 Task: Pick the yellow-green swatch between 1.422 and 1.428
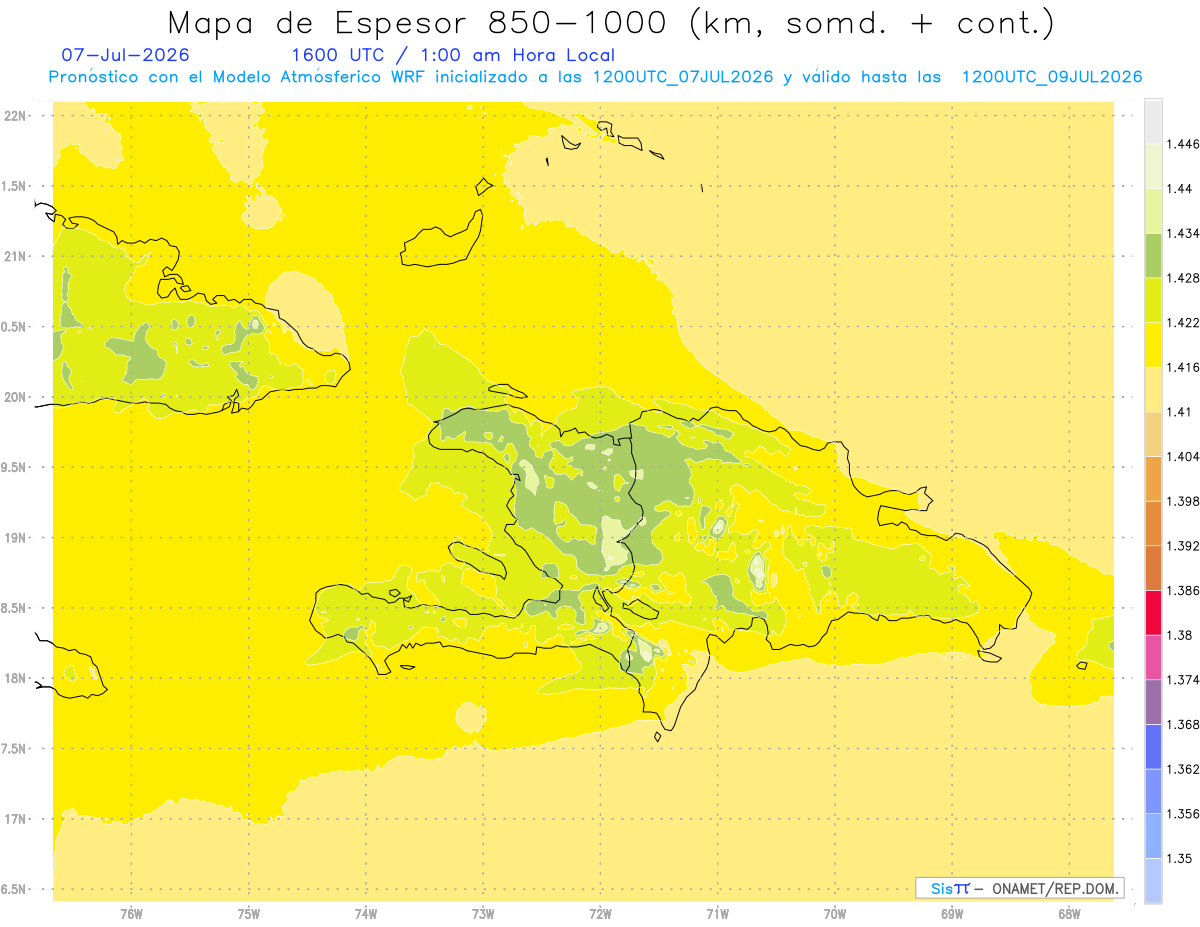1153,300
